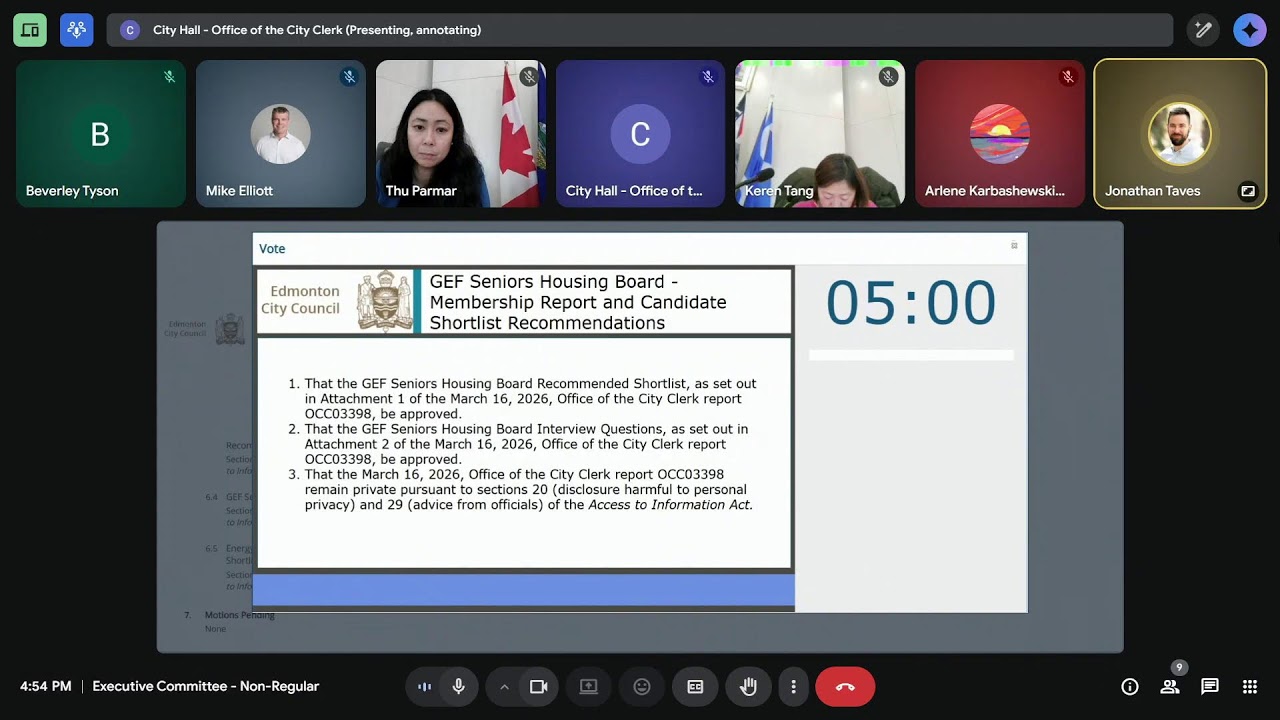Image resolution: width=1280 pixels, height=720 pixels.
Task: Click Motions Pending in background agenda
Action: click(239, 615)
